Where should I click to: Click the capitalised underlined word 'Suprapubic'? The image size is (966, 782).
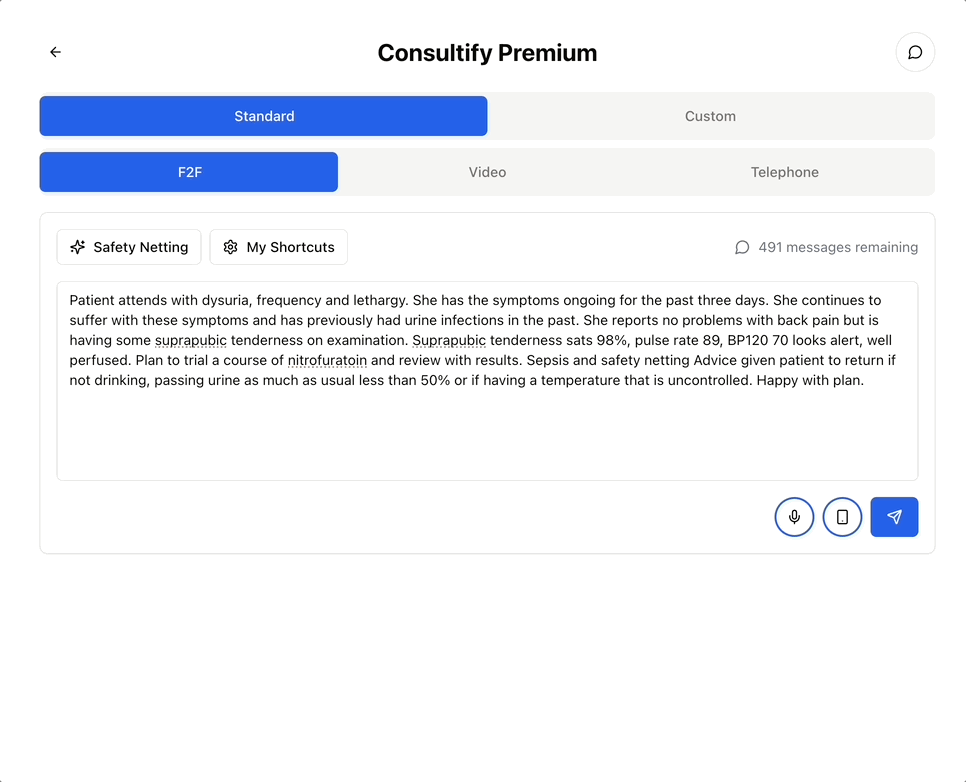pos(449,340)
